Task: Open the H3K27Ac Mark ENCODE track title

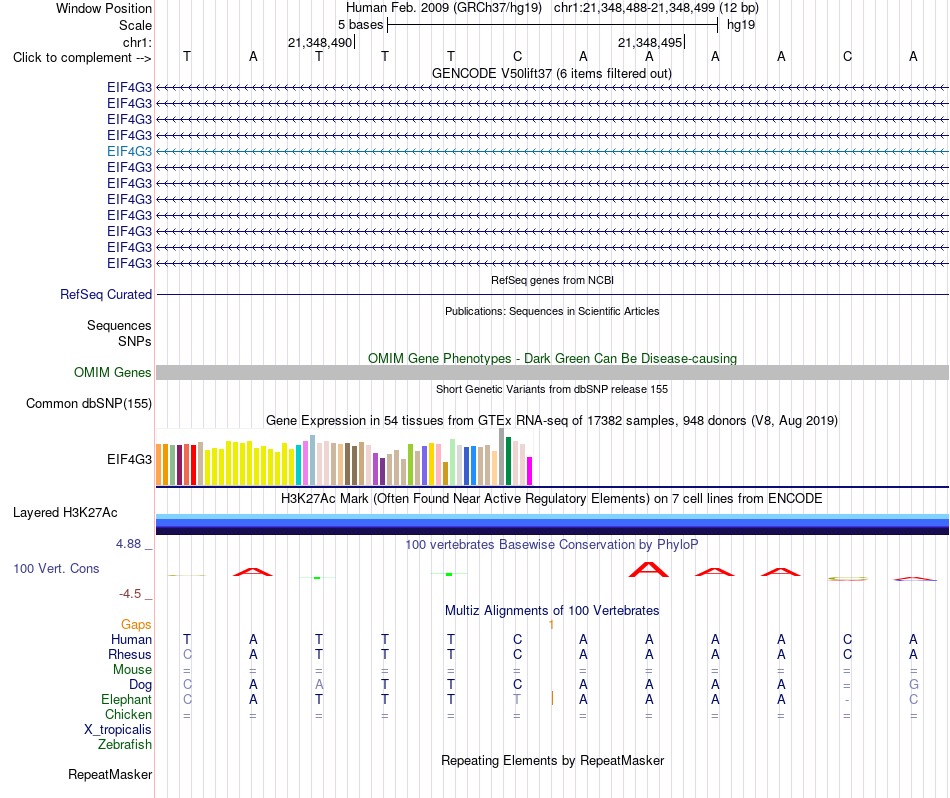Action: tap(552, 499)
